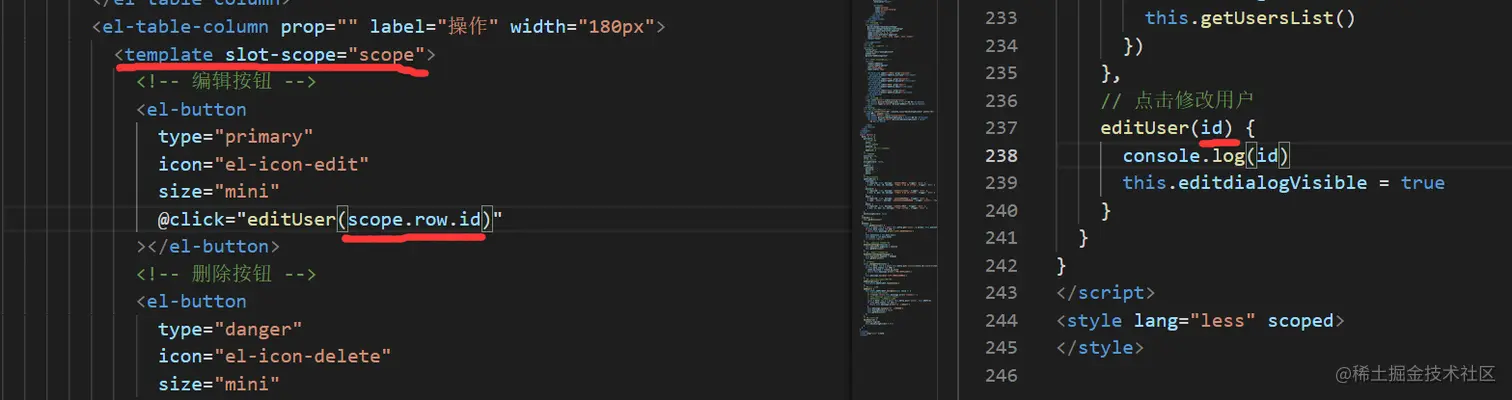This screenshot has width=1512, height=400.
Task: Click the true value on line 239
Action: click(x=1423, y=183)
